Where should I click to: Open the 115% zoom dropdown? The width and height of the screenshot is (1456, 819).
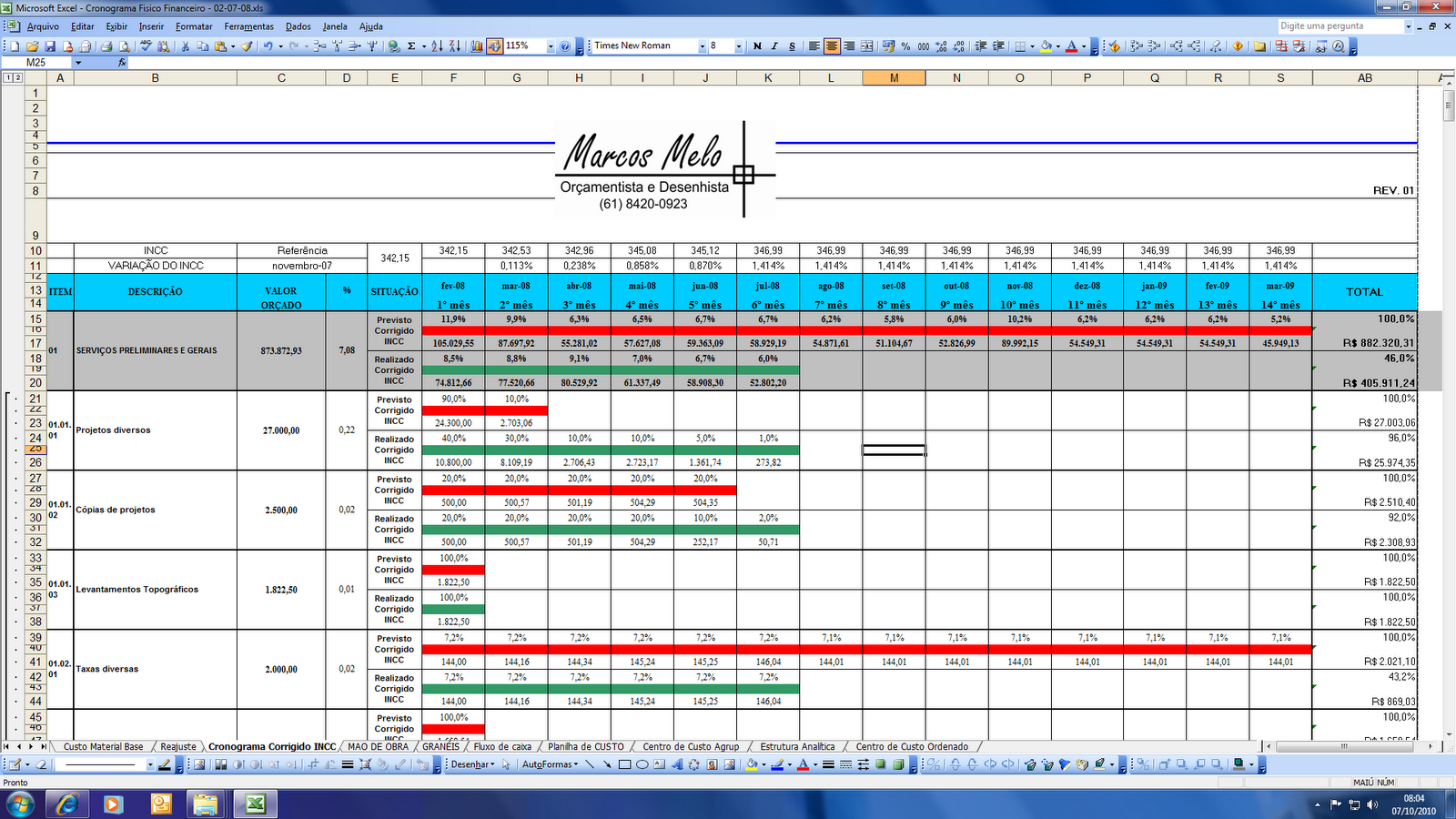coord(551,45)
